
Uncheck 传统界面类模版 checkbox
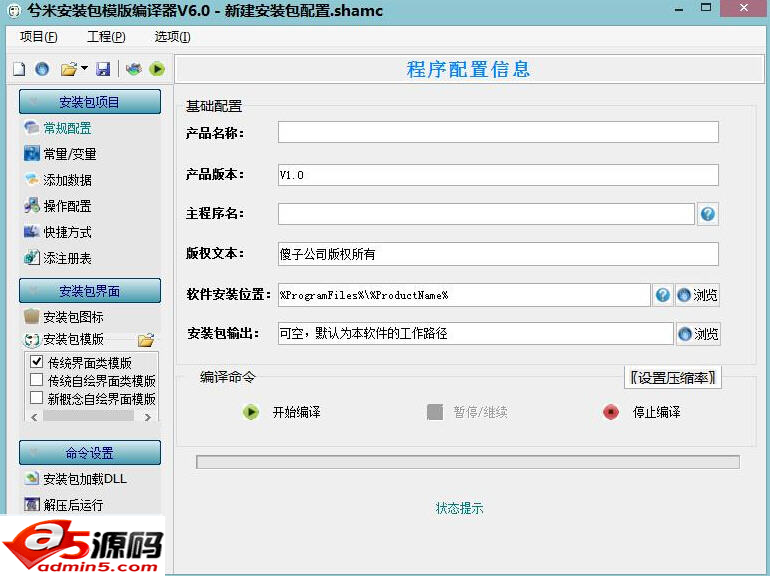tap(37, 362)
